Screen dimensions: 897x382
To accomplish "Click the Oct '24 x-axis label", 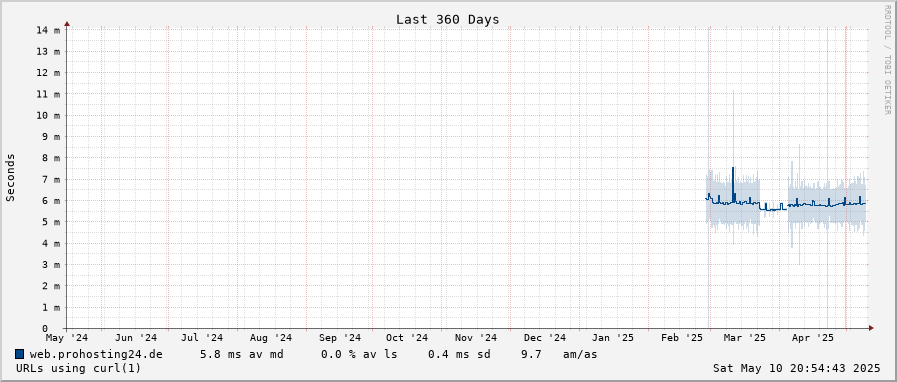I will tap(406, 338).
